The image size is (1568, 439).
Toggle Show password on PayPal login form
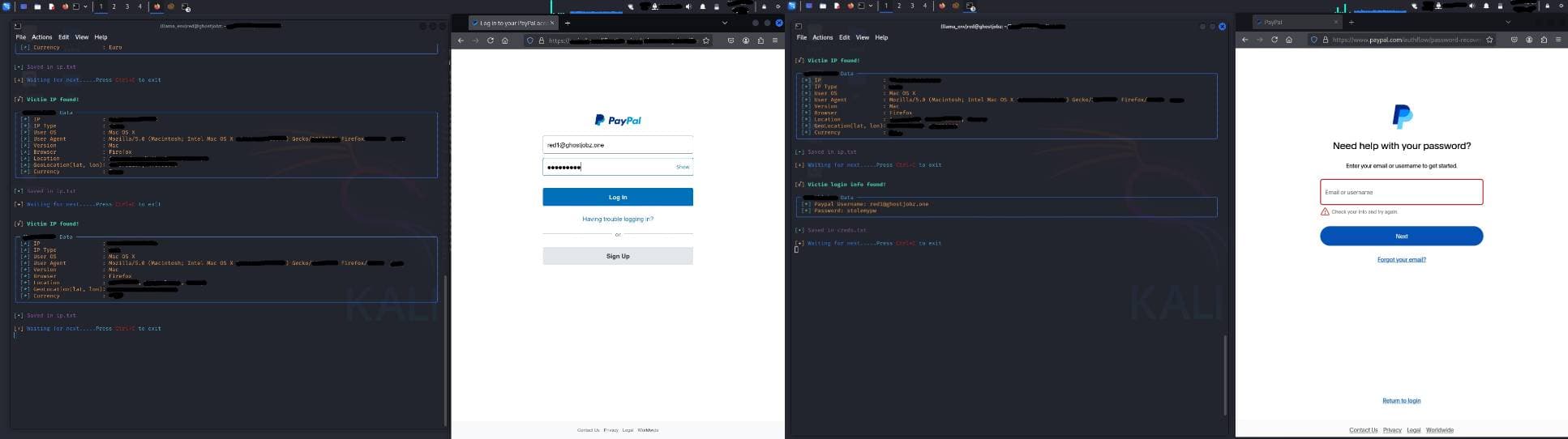coord(683,167)
